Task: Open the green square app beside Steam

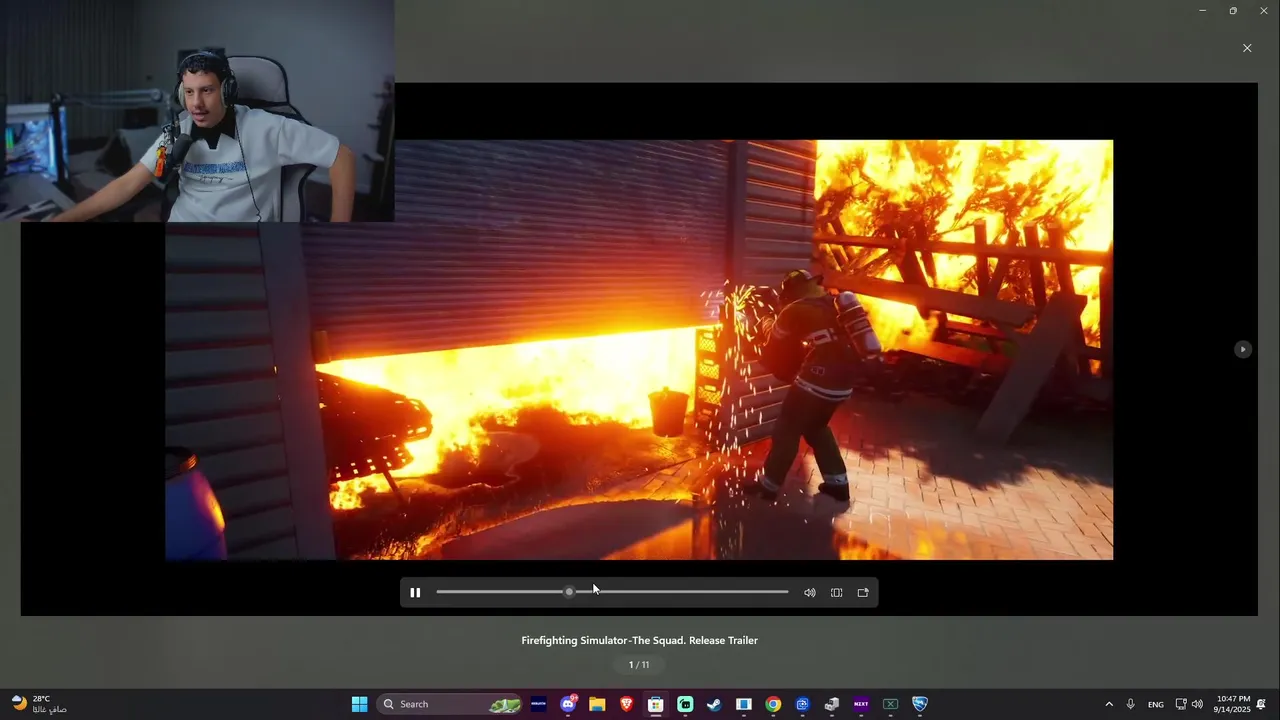Action: [685, 704]
